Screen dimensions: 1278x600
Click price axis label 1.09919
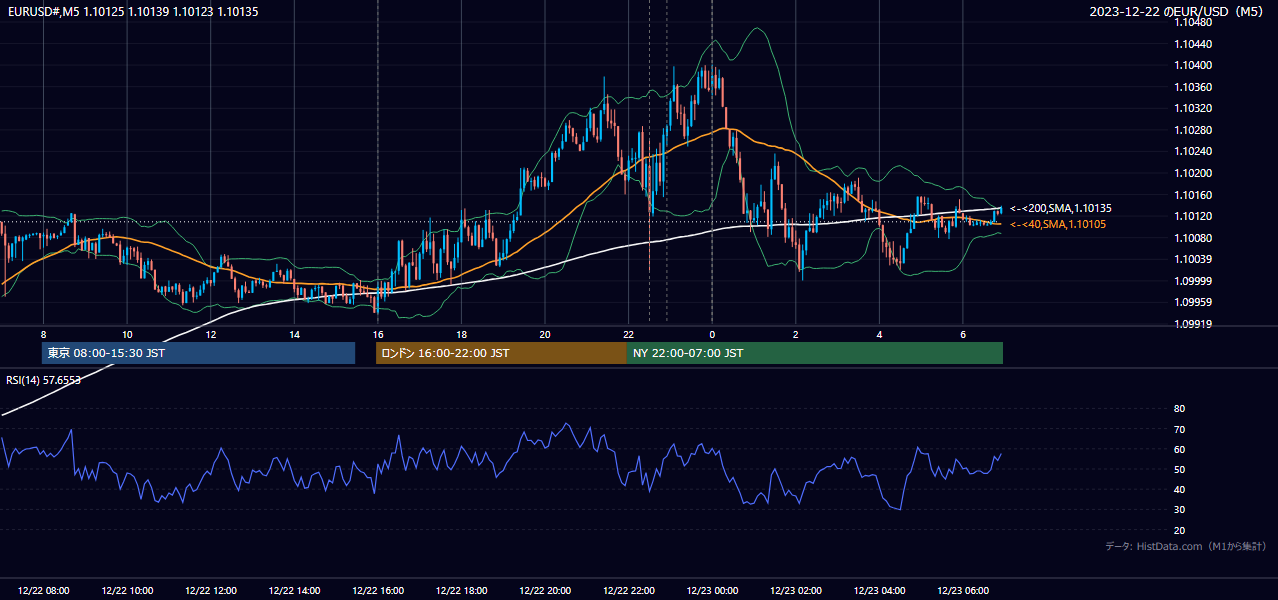(x=1195, y=324)
